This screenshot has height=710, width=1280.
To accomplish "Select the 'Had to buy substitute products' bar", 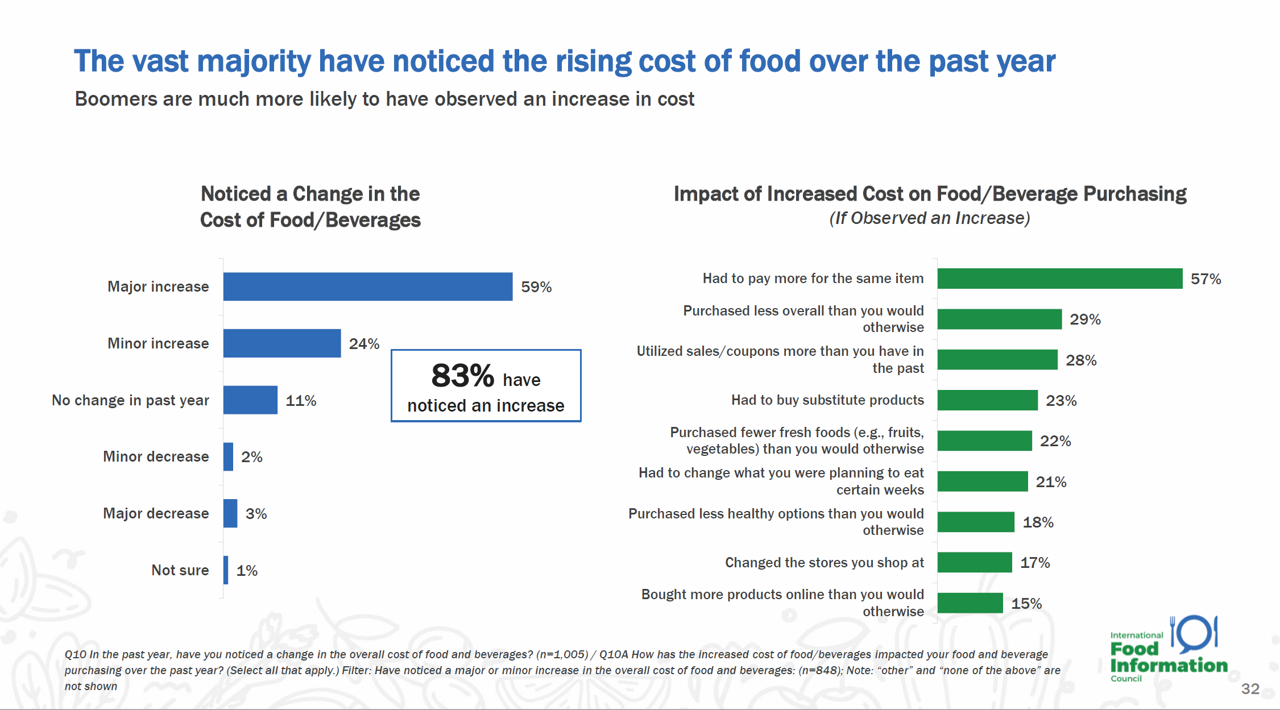I will [987, 400].
